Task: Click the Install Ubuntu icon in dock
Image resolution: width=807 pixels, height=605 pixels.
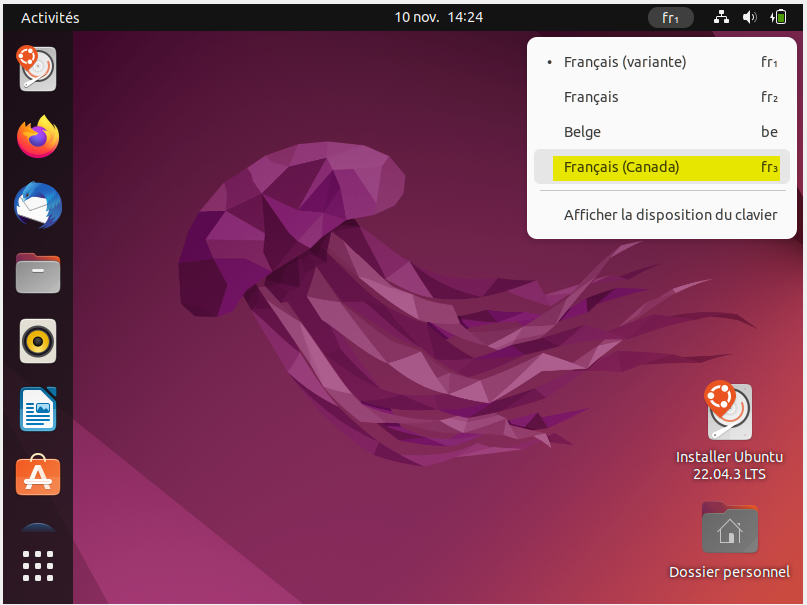Action: (38, 69)
